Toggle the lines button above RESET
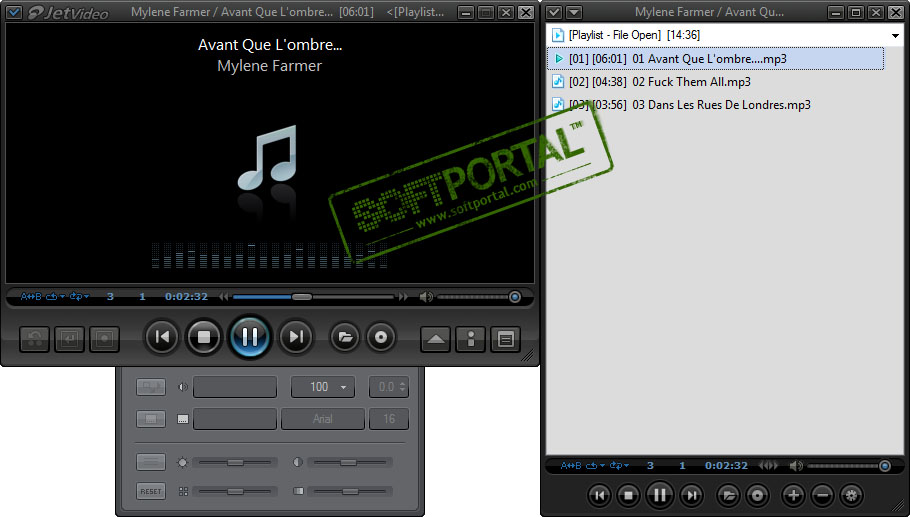The image size is (910, 517). (x=151, y=462)
